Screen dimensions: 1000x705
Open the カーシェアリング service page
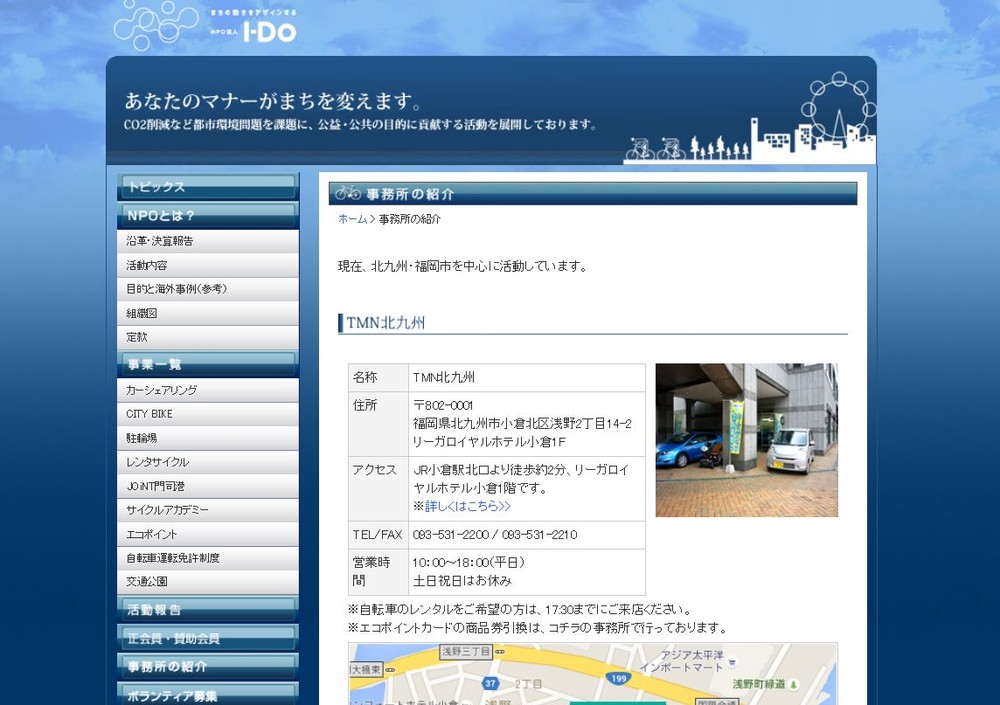click(x=207, y=390)
